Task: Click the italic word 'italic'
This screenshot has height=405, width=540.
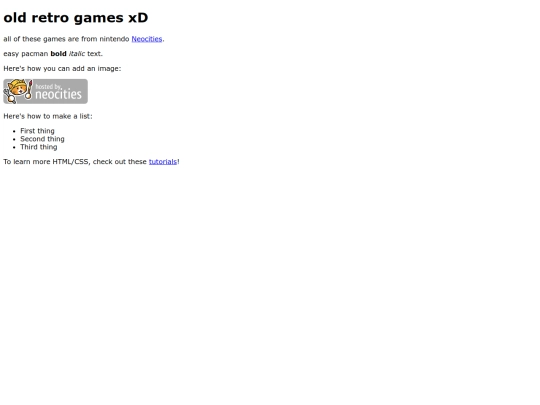Action: (77, 54)
